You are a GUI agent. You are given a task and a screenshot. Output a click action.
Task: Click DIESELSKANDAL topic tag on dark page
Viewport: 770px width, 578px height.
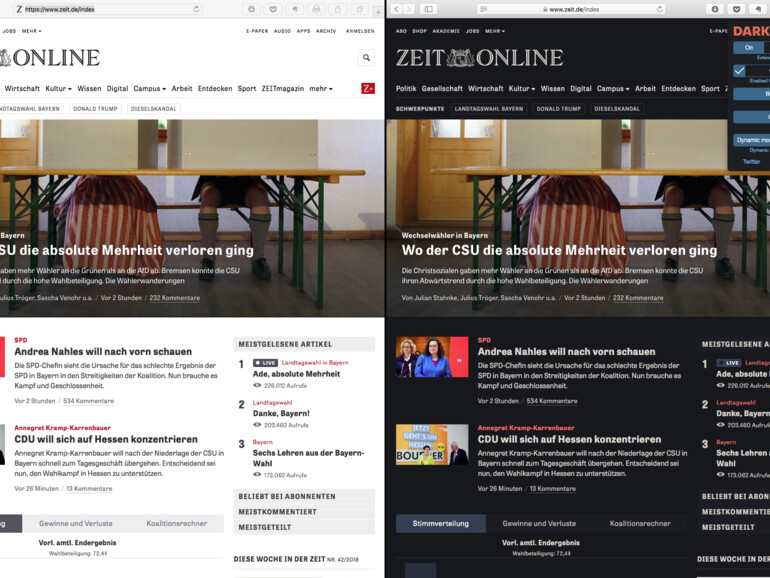pyautogui.click(x=617, y=109)
